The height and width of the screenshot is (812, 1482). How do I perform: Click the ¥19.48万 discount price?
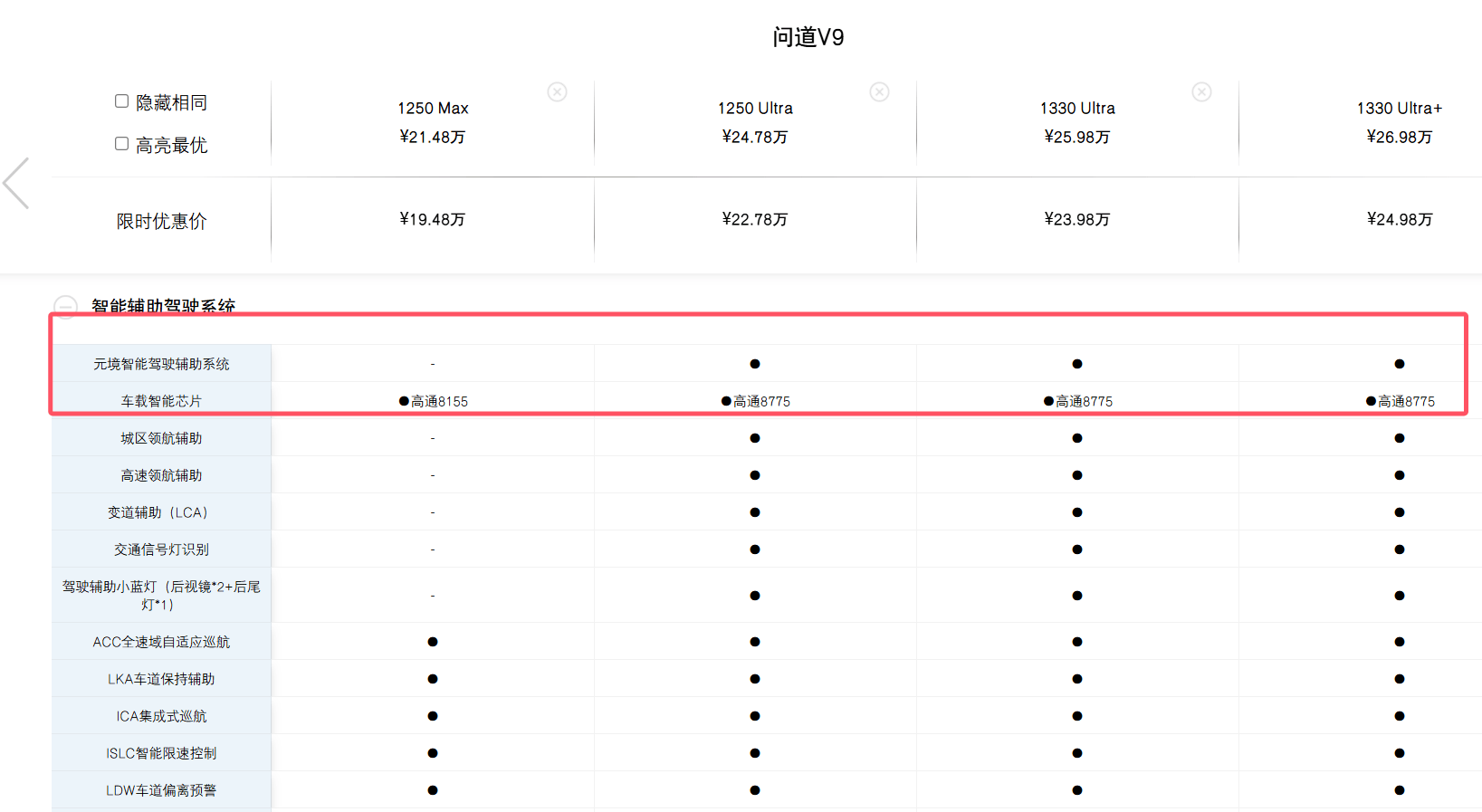433,219
